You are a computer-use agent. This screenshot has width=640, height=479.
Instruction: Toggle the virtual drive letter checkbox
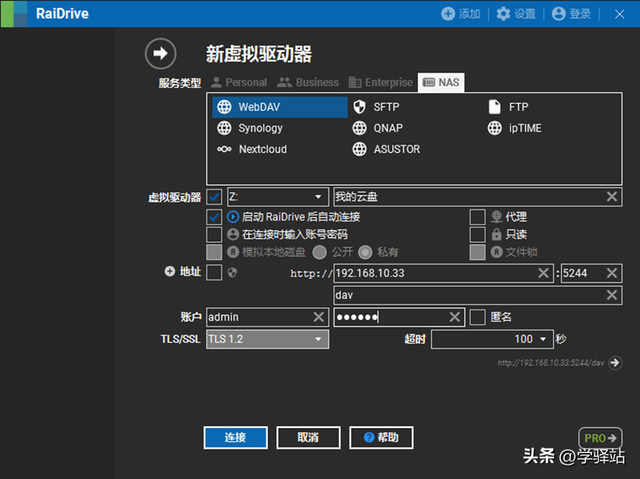pos(214,197)
